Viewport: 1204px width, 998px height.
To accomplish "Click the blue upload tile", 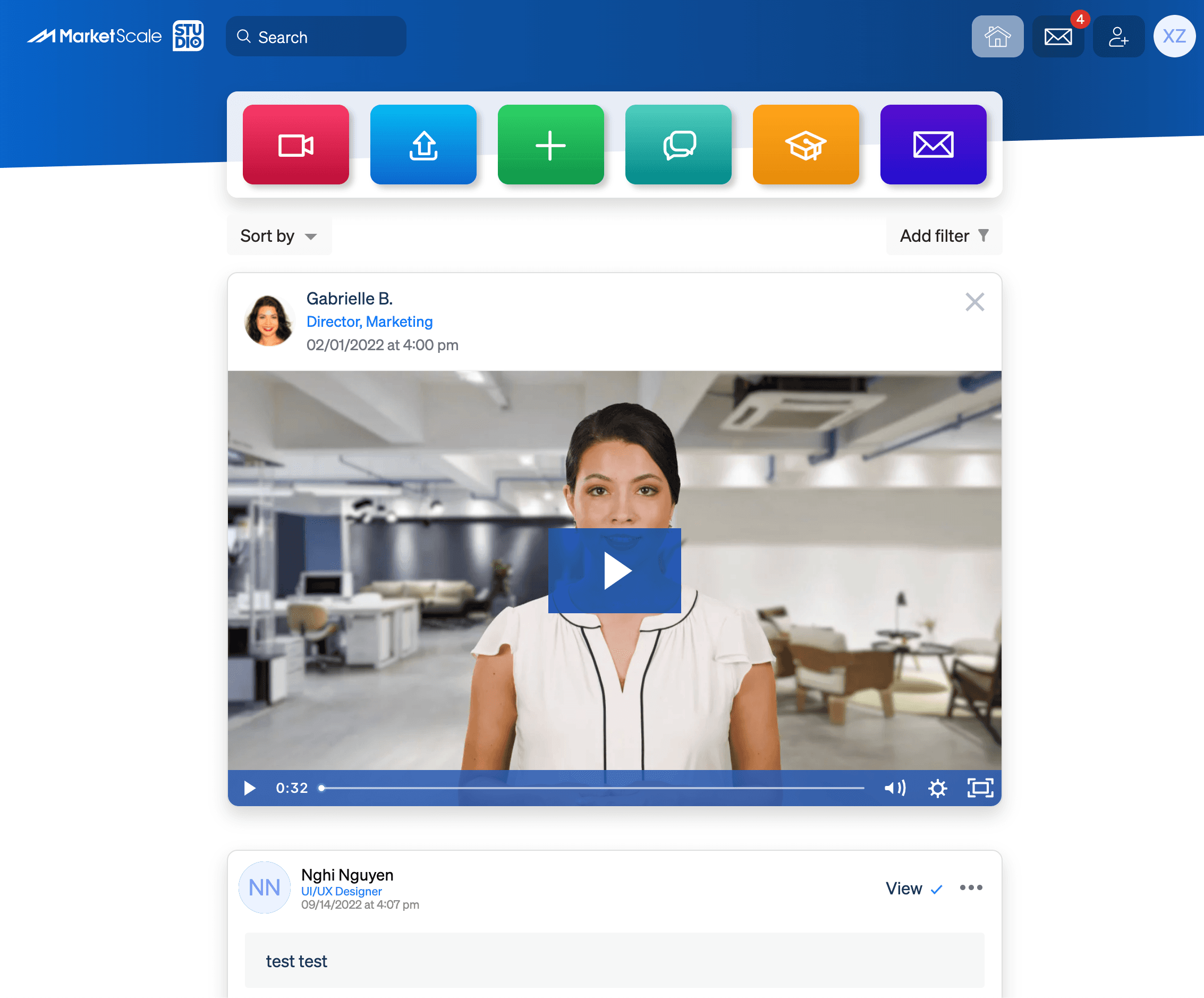I will coord(423,145).
